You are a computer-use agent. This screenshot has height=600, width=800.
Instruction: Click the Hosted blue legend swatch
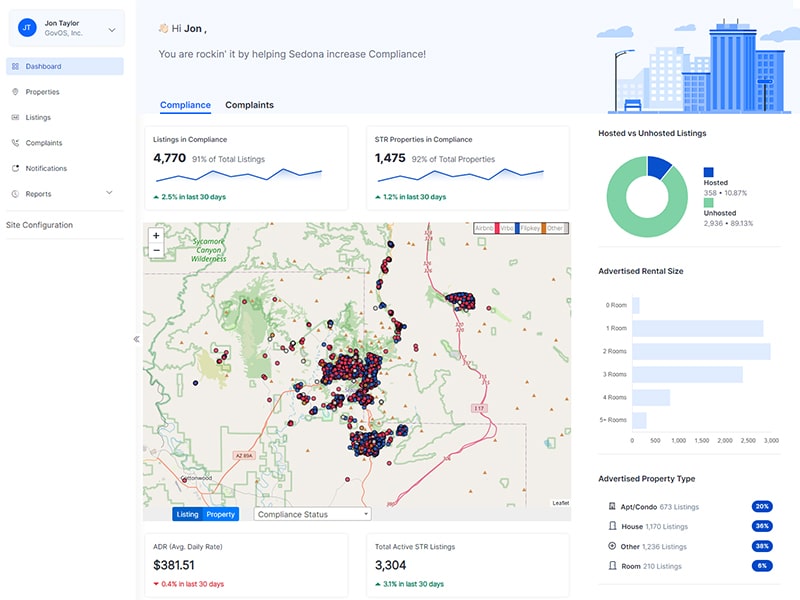(709, 172)
